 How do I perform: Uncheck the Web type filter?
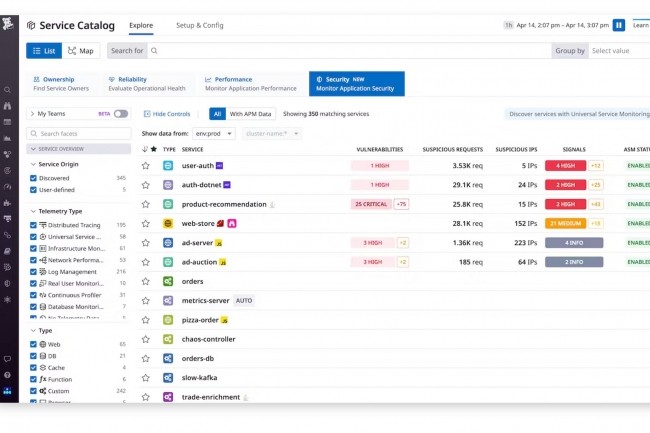point(33,344)
